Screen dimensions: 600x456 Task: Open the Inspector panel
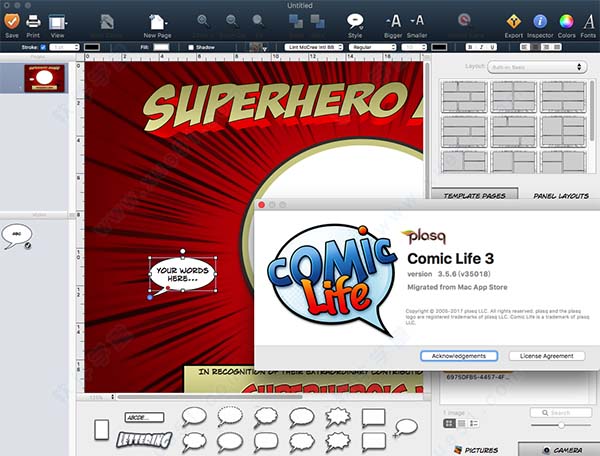coord(540,21)
